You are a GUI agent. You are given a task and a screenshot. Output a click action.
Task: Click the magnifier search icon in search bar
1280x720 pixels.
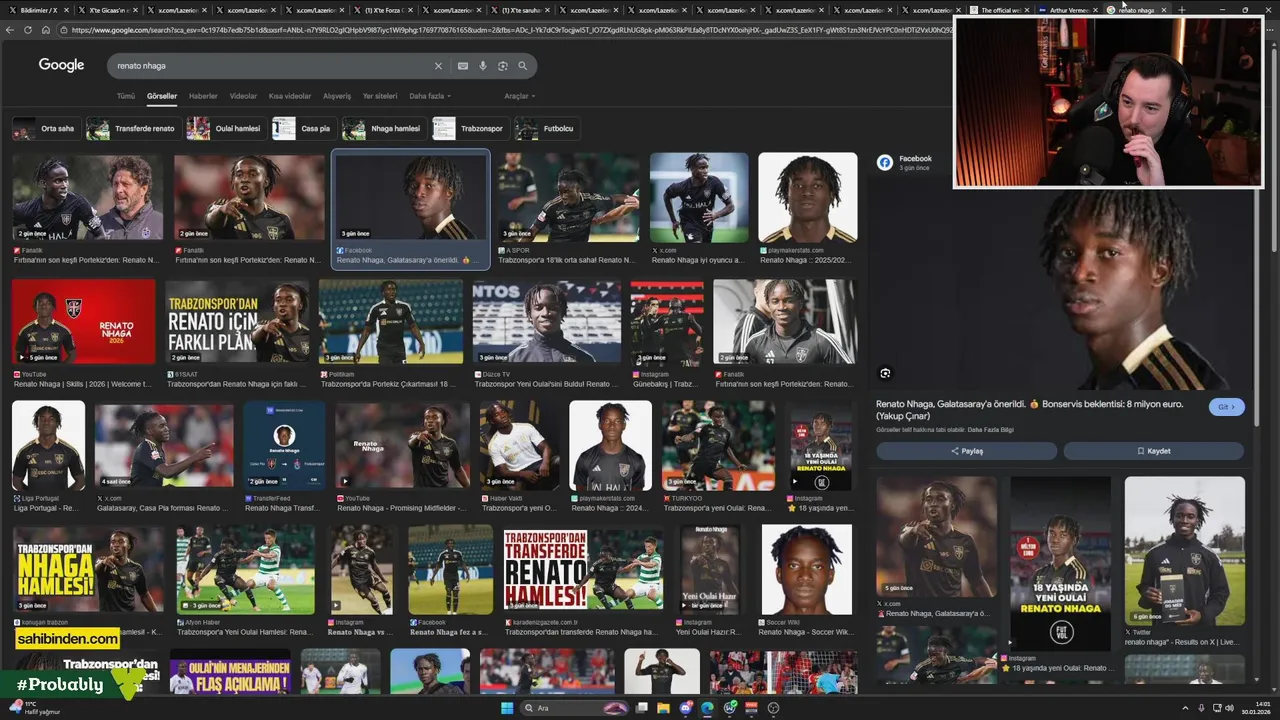(522, 66)
